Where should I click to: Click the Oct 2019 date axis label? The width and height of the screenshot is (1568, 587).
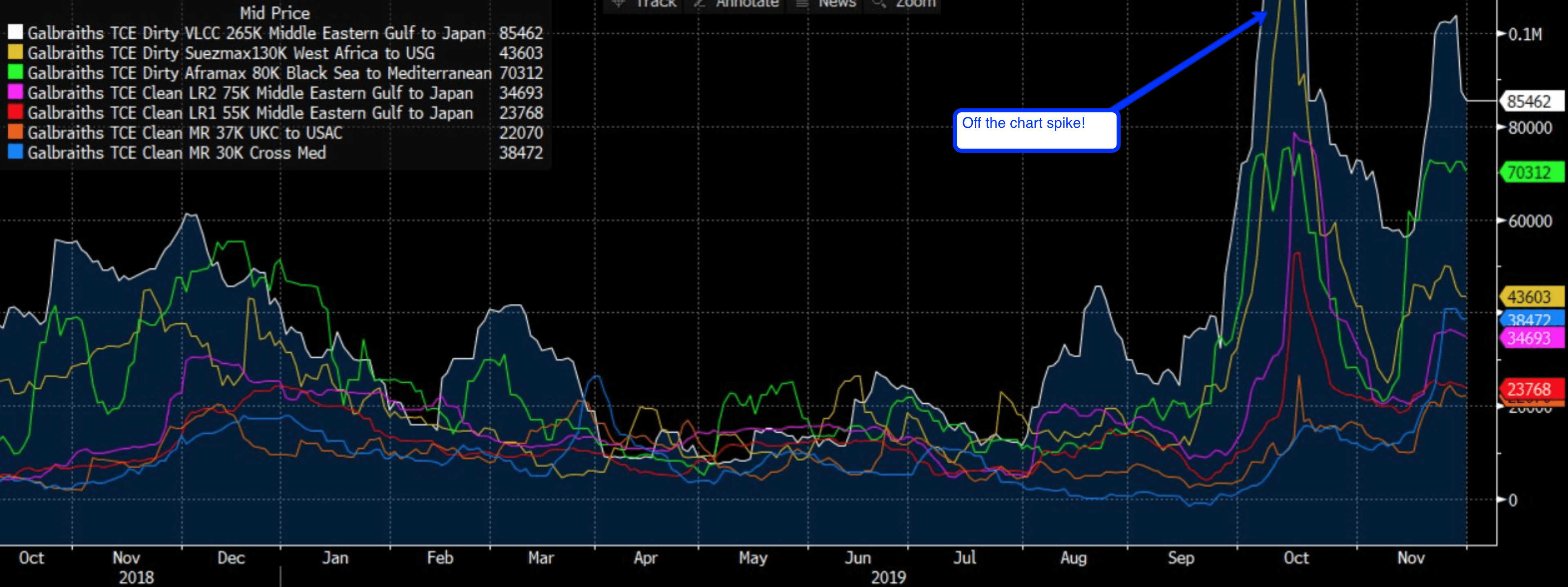[1297, 558]
